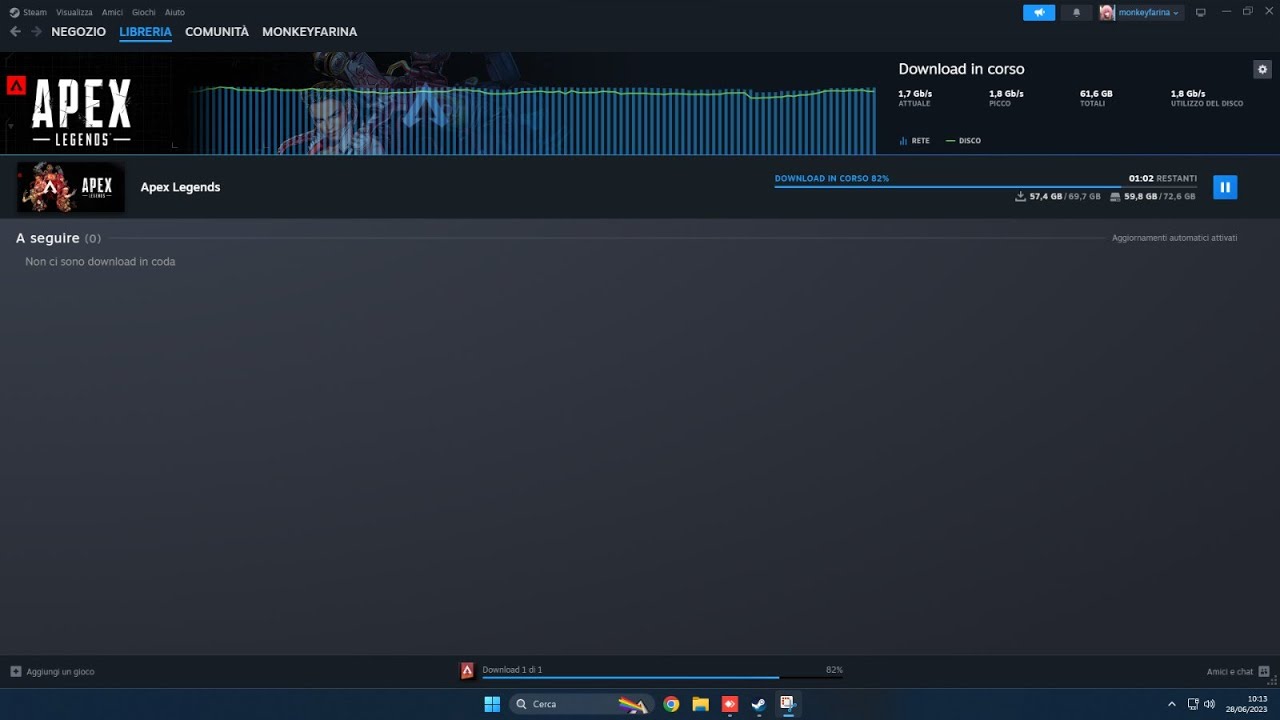
Task: Open the Aiuto menu
Action: point(175,12)
